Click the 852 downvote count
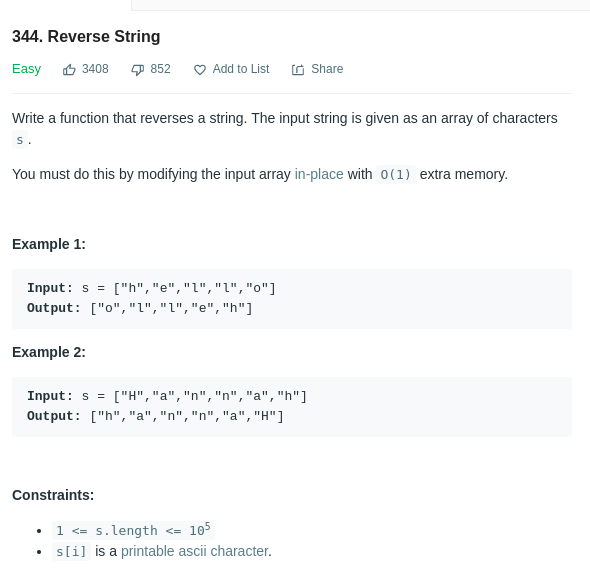This screenshot has height=583, width=590. (x=160, y=69)
